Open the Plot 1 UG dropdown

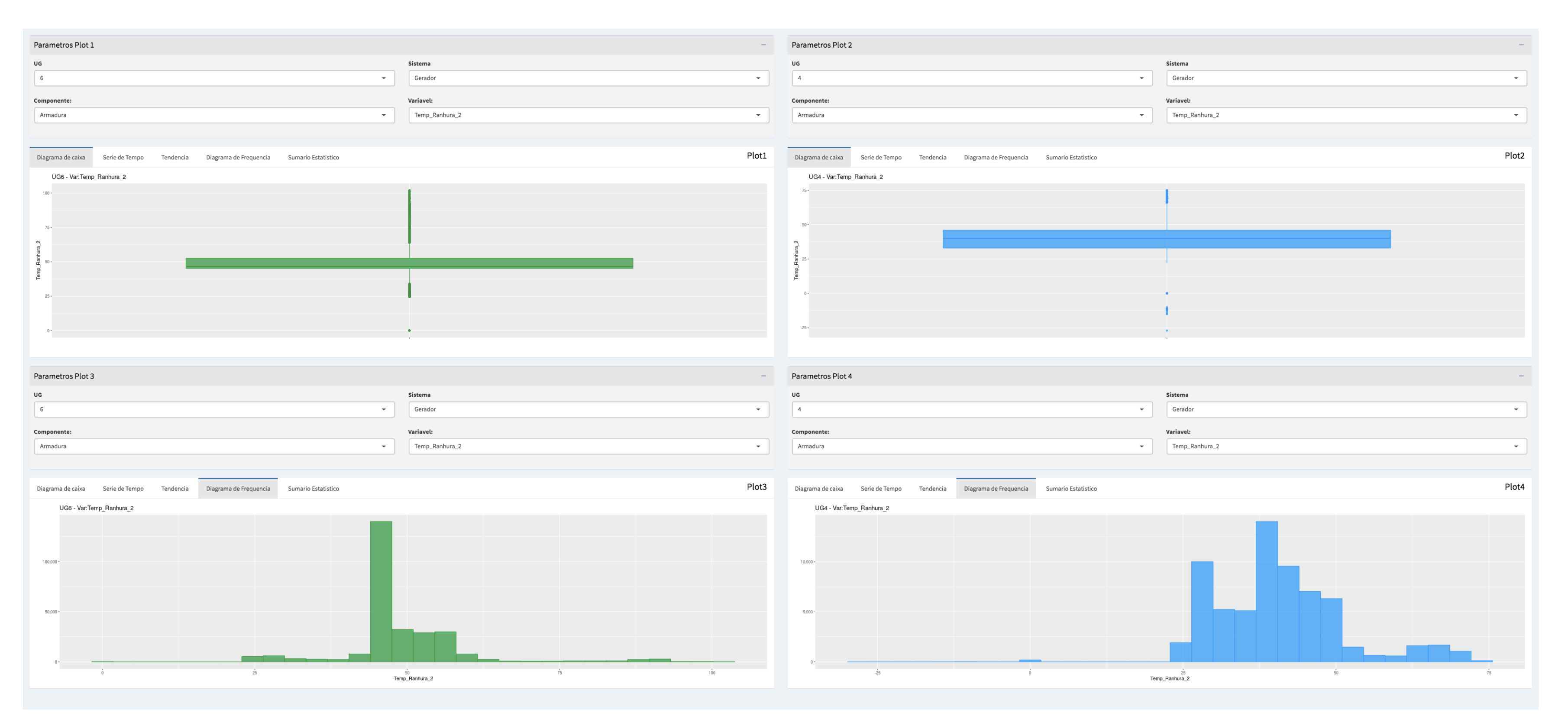214,78
